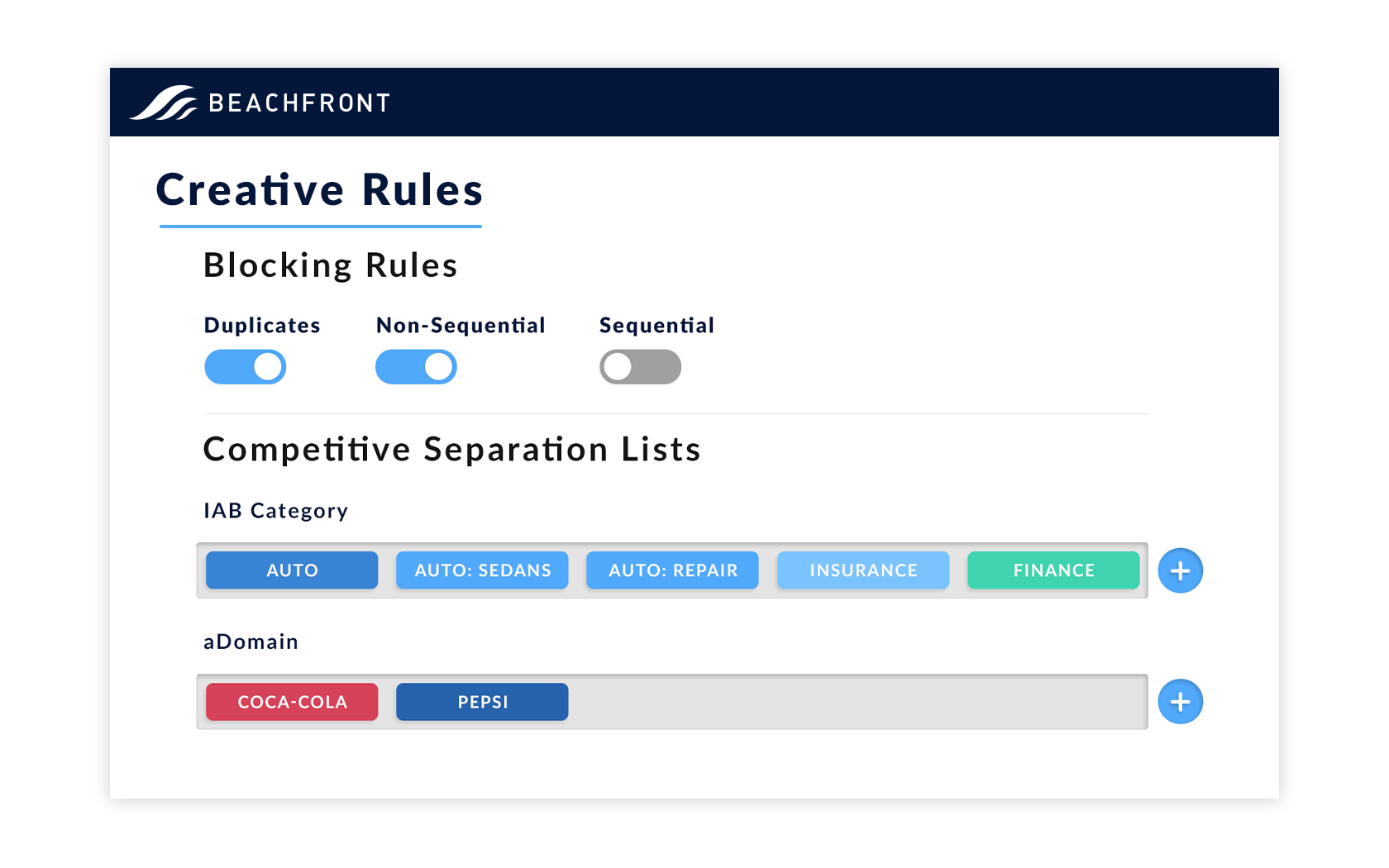Click the AUTO: REPAIR tag
Screen dimensions: 1389x868
pyautogui.click(x=672, y=570)
